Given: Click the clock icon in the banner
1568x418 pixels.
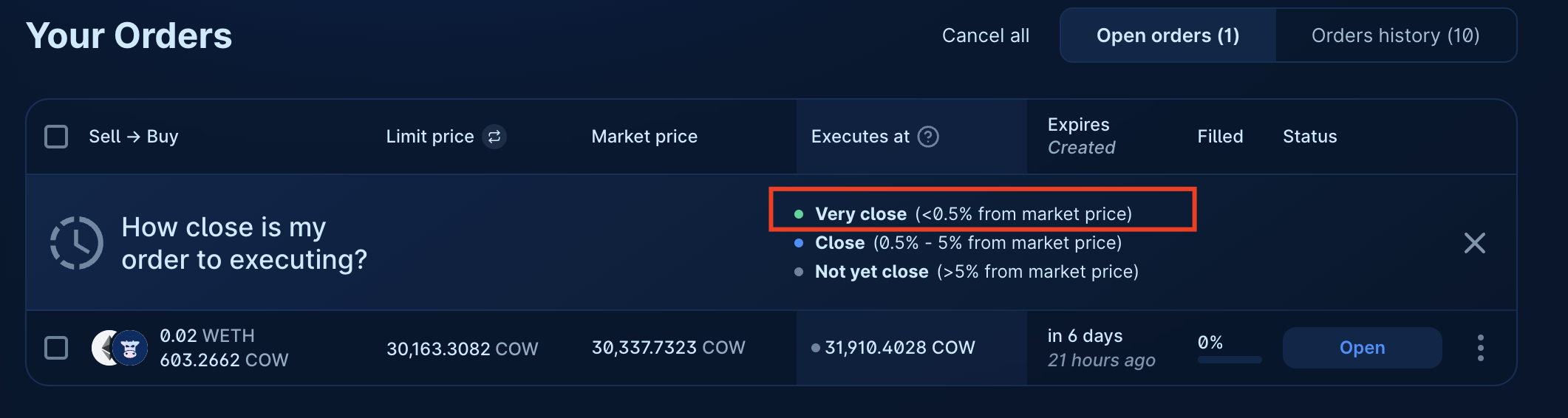Looking at the screenshot, I should [x=76, y=243].
